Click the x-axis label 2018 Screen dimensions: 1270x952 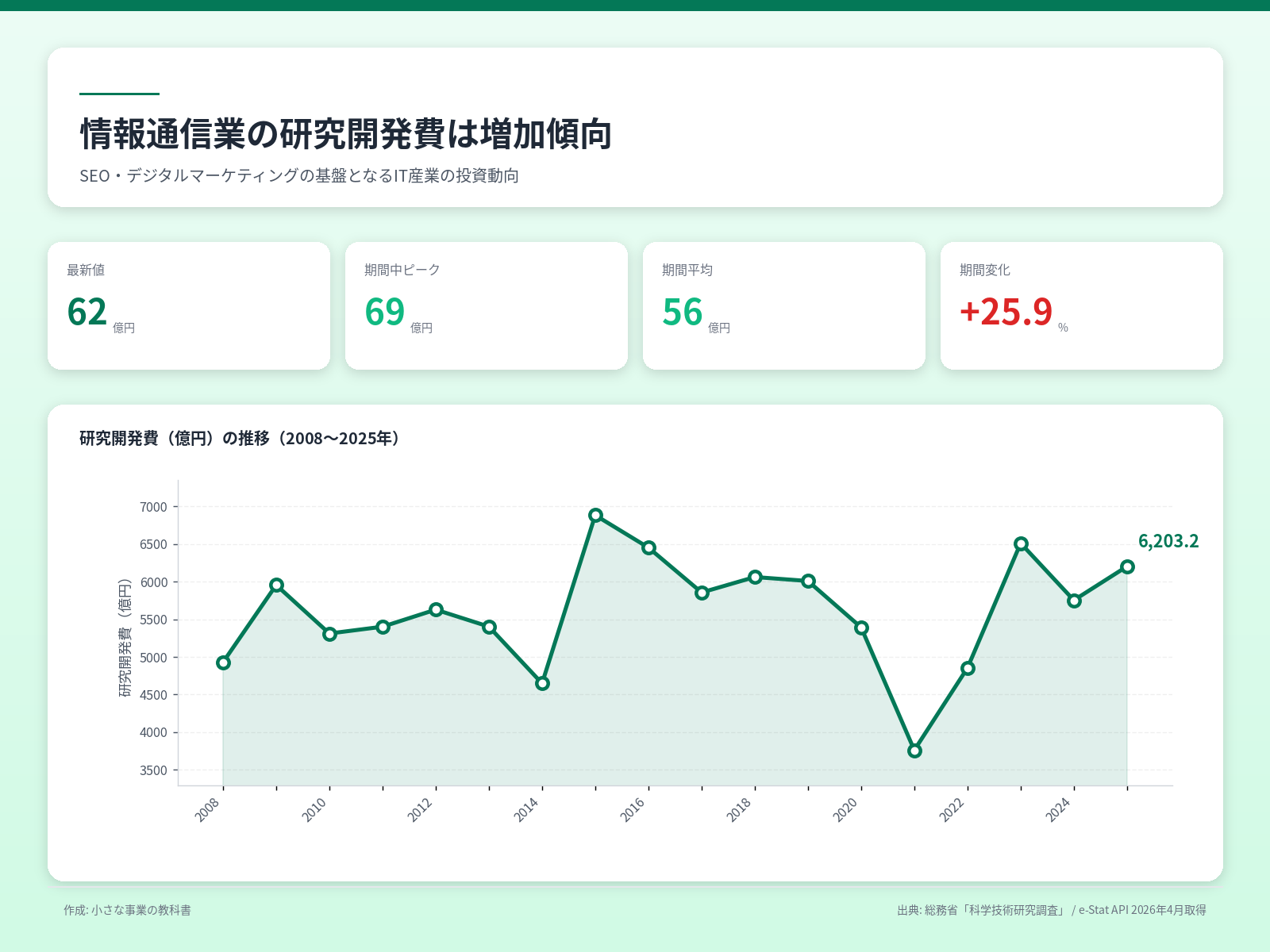pyautogui.click(x=740, y=810)
